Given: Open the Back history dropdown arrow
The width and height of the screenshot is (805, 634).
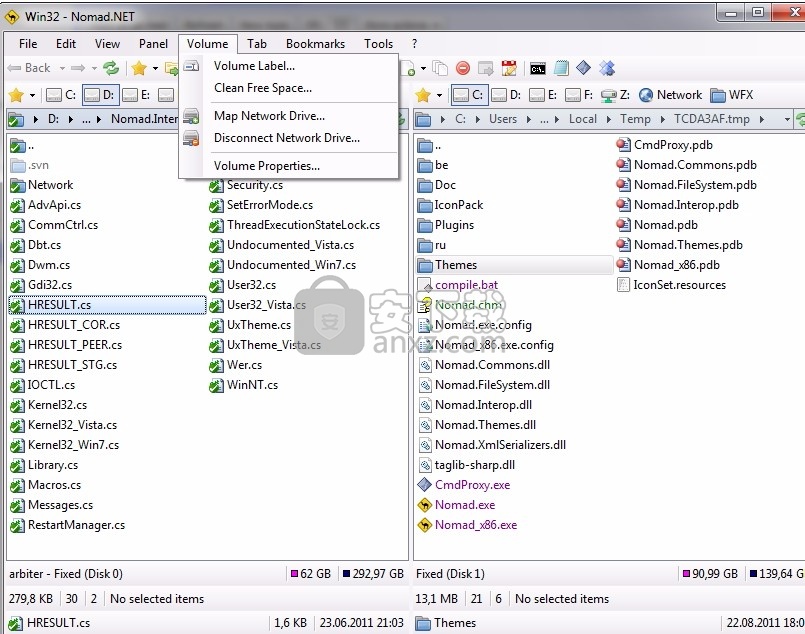Looking at the screenshot, I should pyautogui.click(x=62, y=68).
